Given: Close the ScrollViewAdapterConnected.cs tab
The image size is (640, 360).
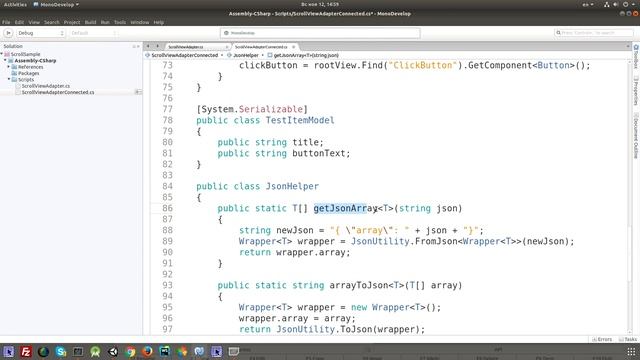Looking at the screenshot, I should (x=293, y=47).
